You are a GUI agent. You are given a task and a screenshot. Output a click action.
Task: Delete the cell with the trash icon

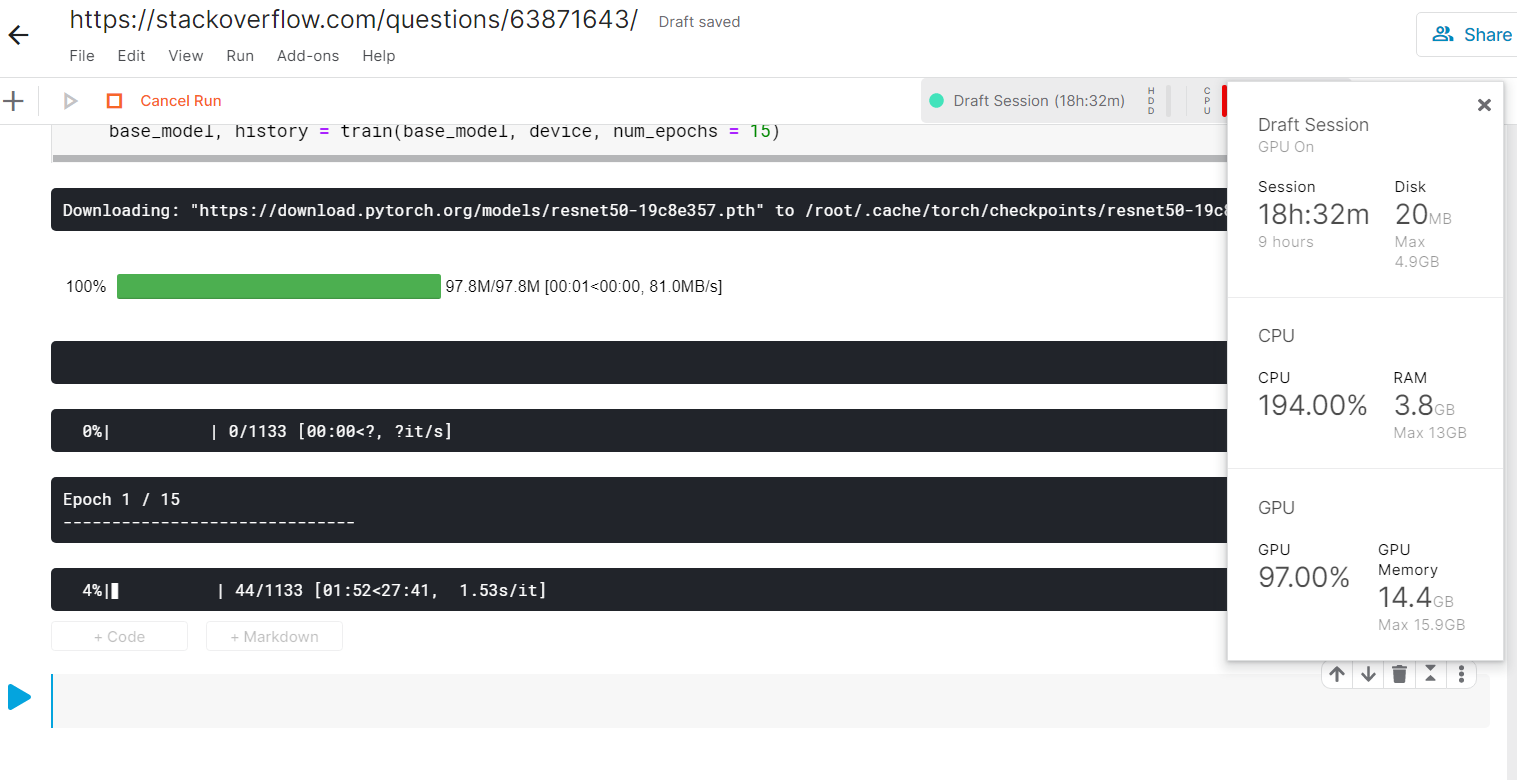pos(1399,674)
